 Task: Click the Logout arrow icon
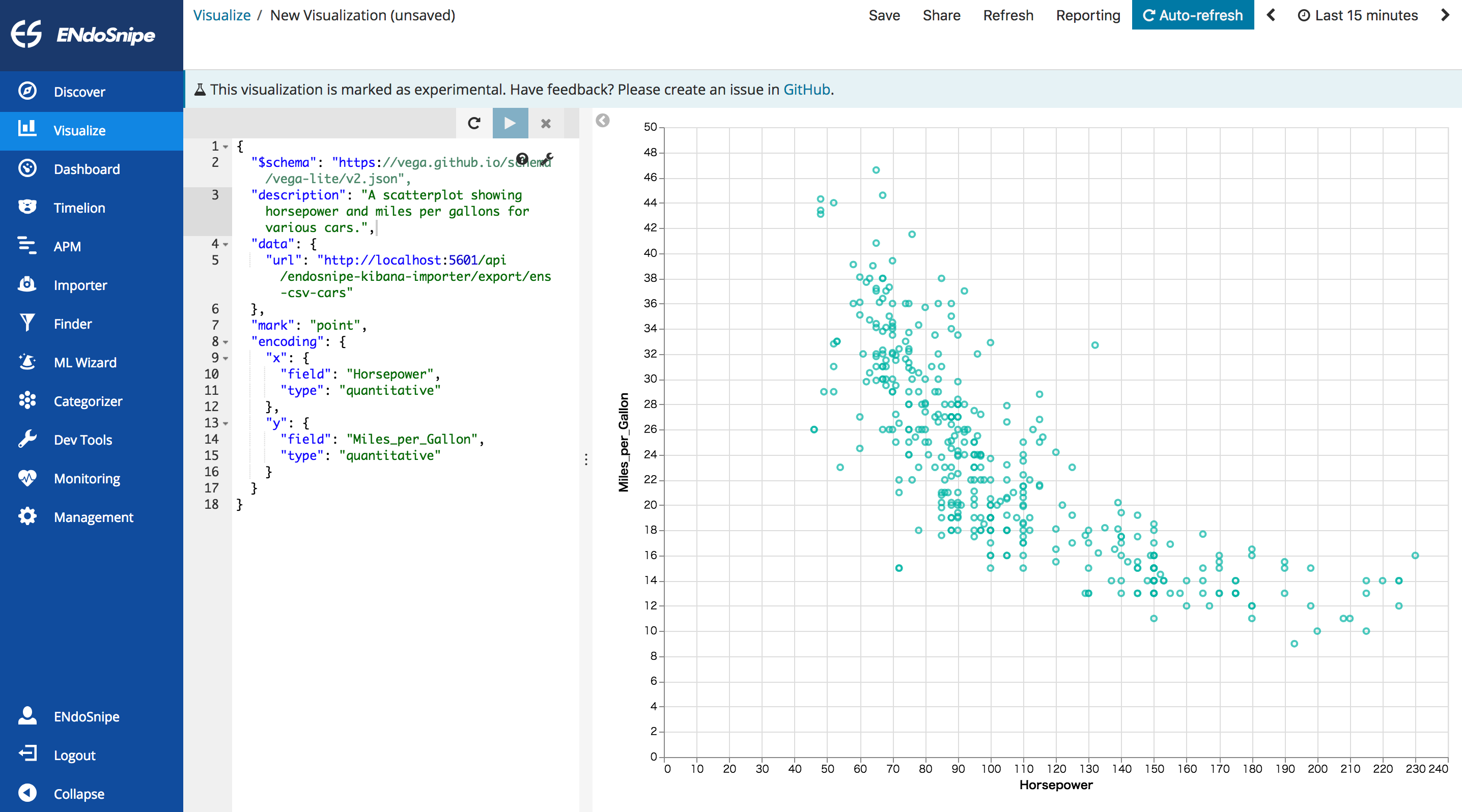27,753
